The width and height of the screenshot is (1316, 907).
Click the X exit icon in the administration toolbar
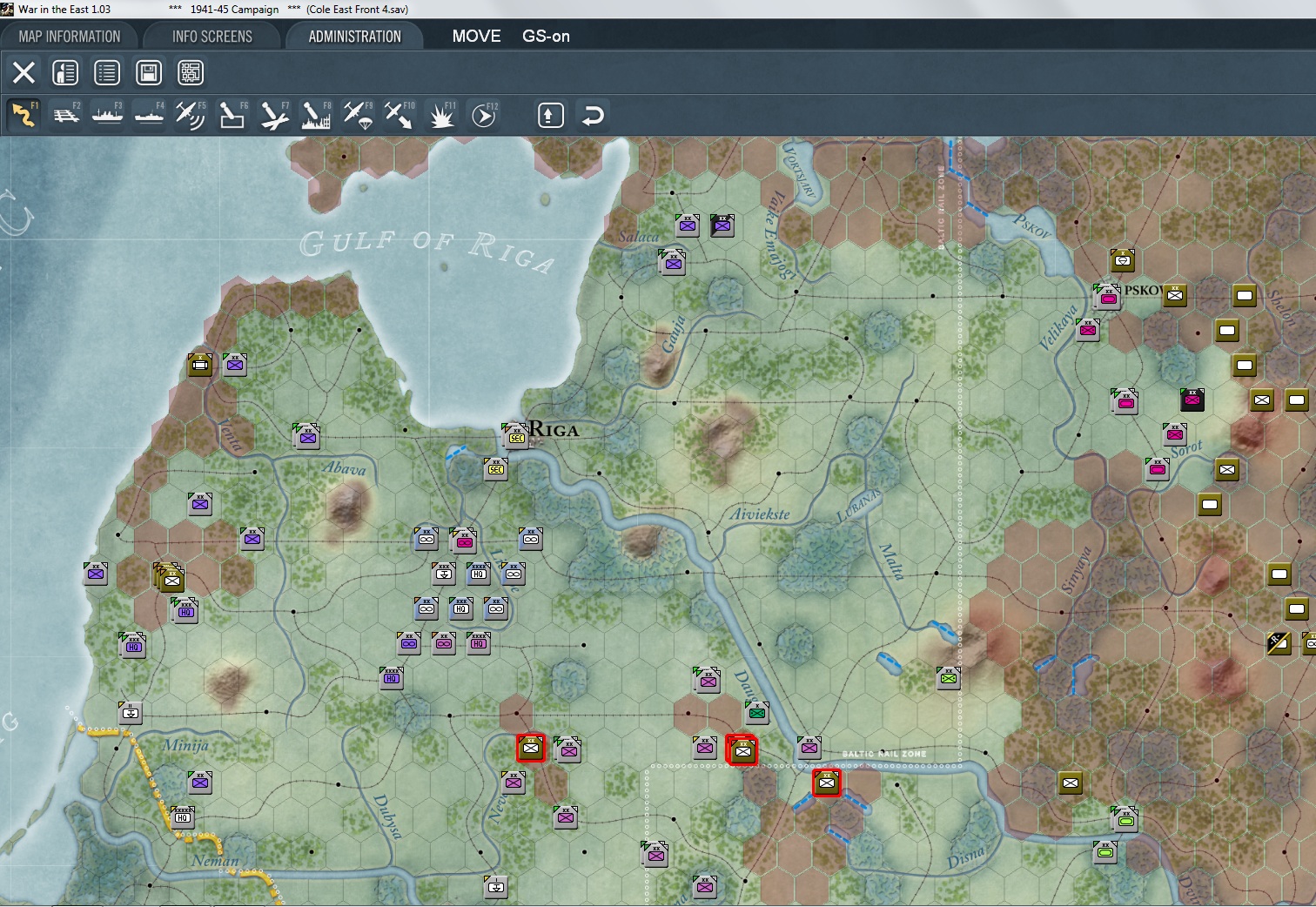coord(23,72)
